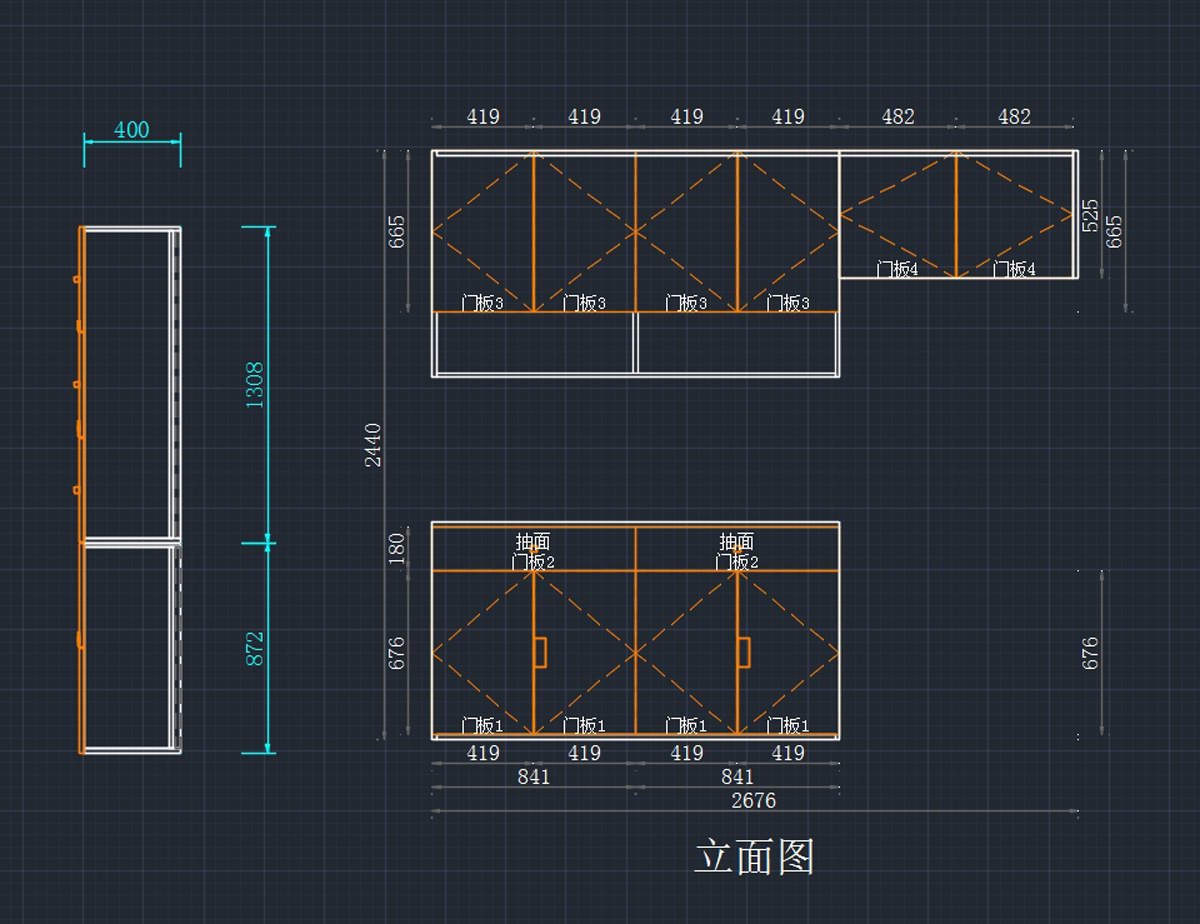Image resolution: width=1200 pixels, height=924 pixels.
Task: Click the right 841 dimension text
Action: click(737, 777)
